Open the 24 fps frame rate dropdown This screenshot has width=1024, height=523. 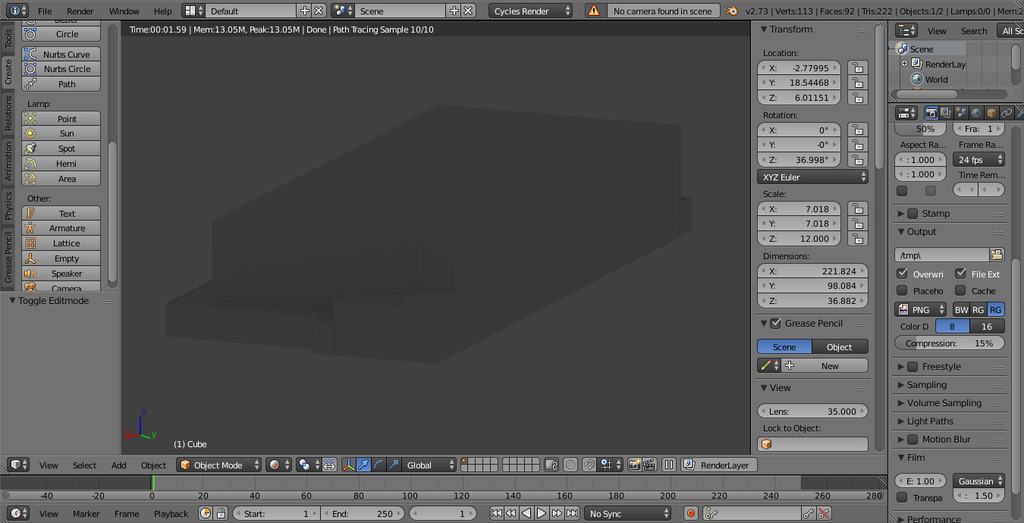pos(978,160)
